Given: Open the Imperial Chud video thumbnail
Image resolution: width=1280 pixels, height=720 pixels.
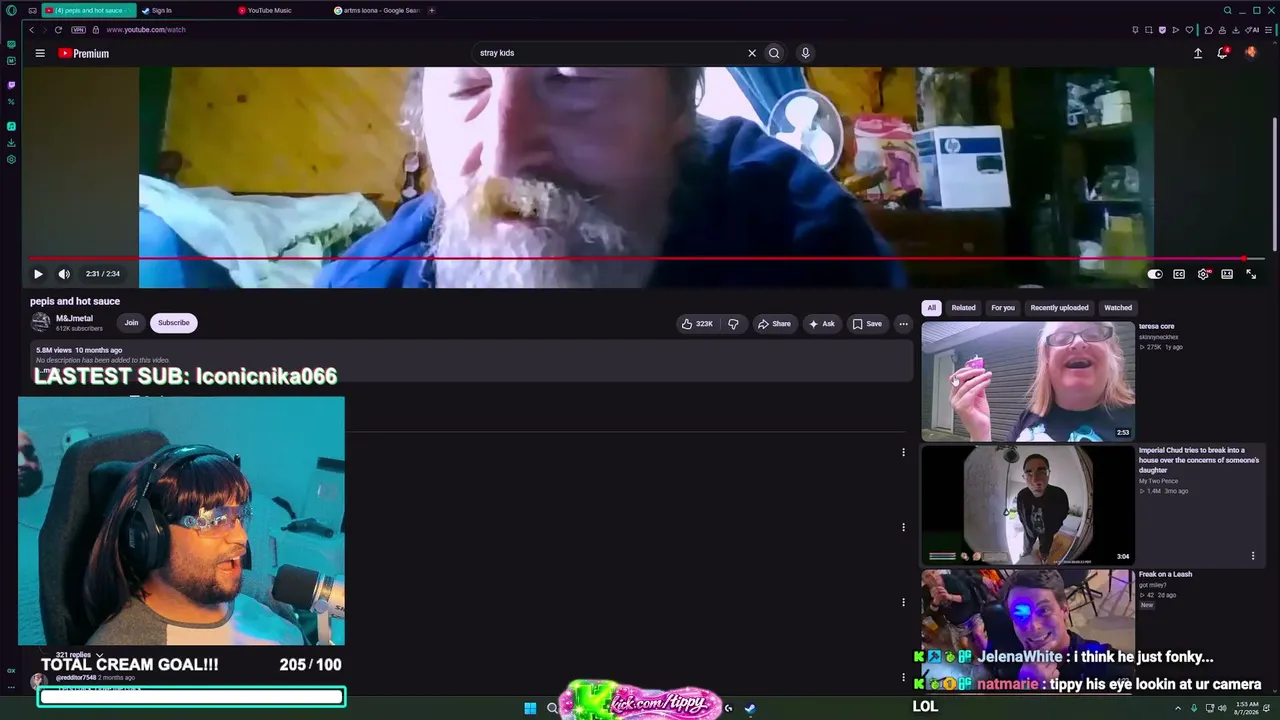Looking at the screenshot, I should pyautogui.click(x=1028, y=505).
